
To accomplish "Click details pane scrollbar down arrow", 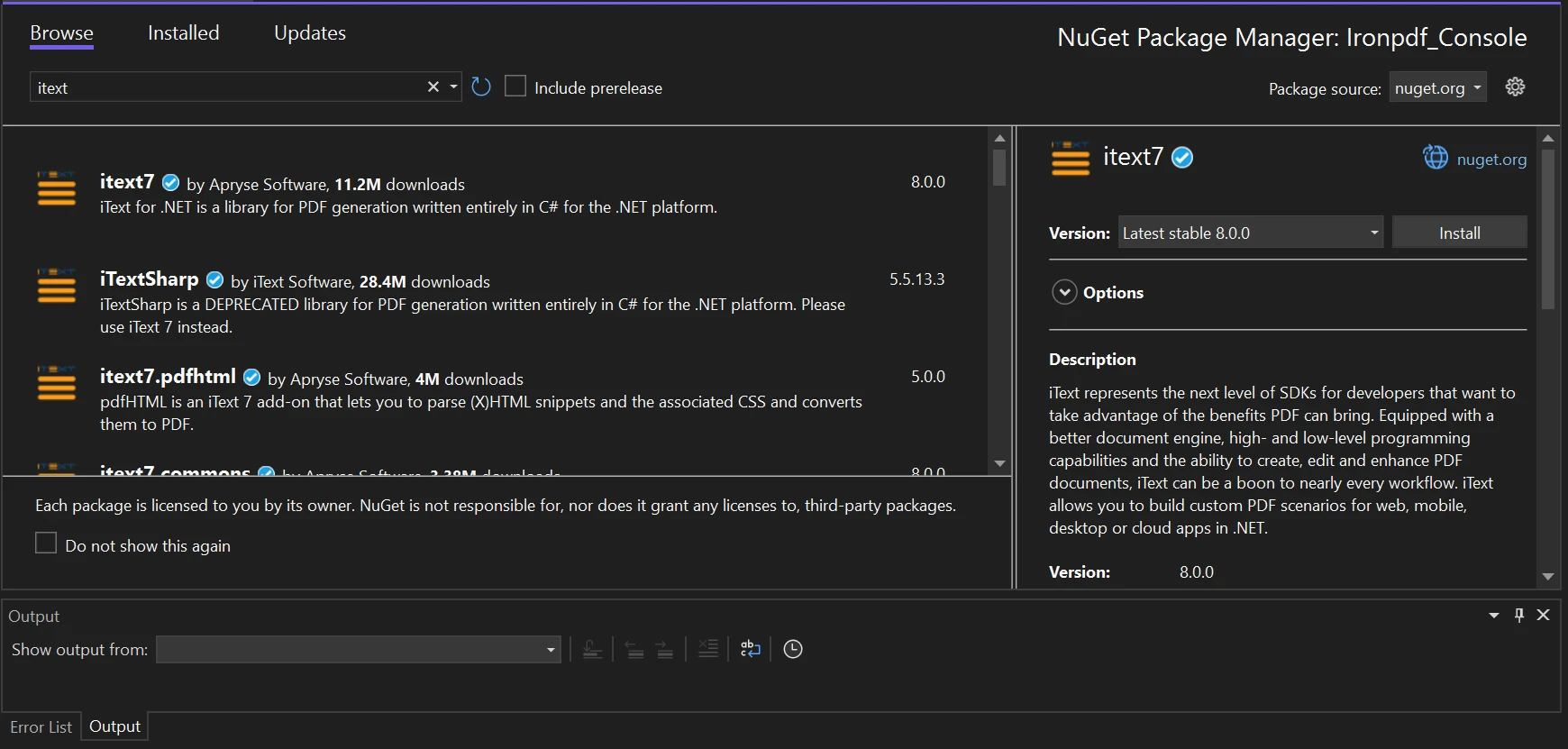I will coord(1548,576).
